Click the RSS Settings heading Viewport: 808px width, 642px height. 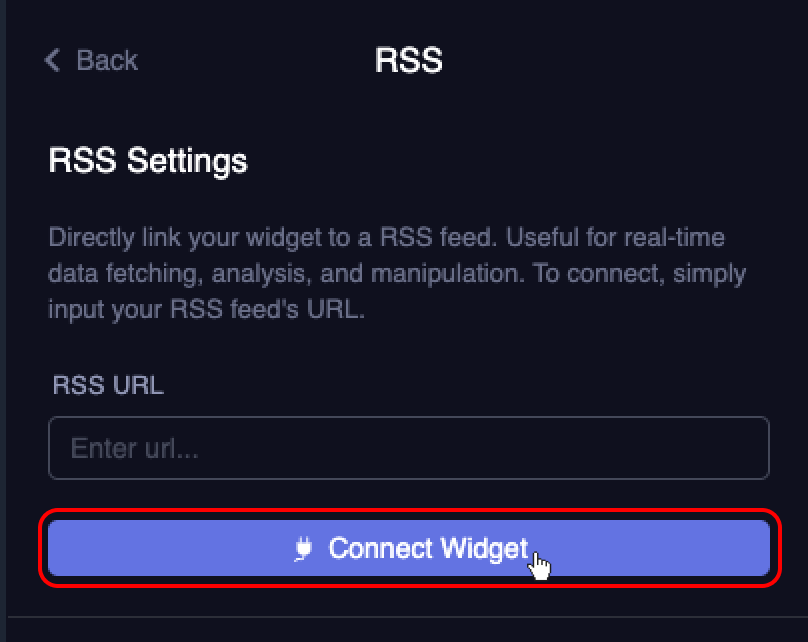pos(148,160)
